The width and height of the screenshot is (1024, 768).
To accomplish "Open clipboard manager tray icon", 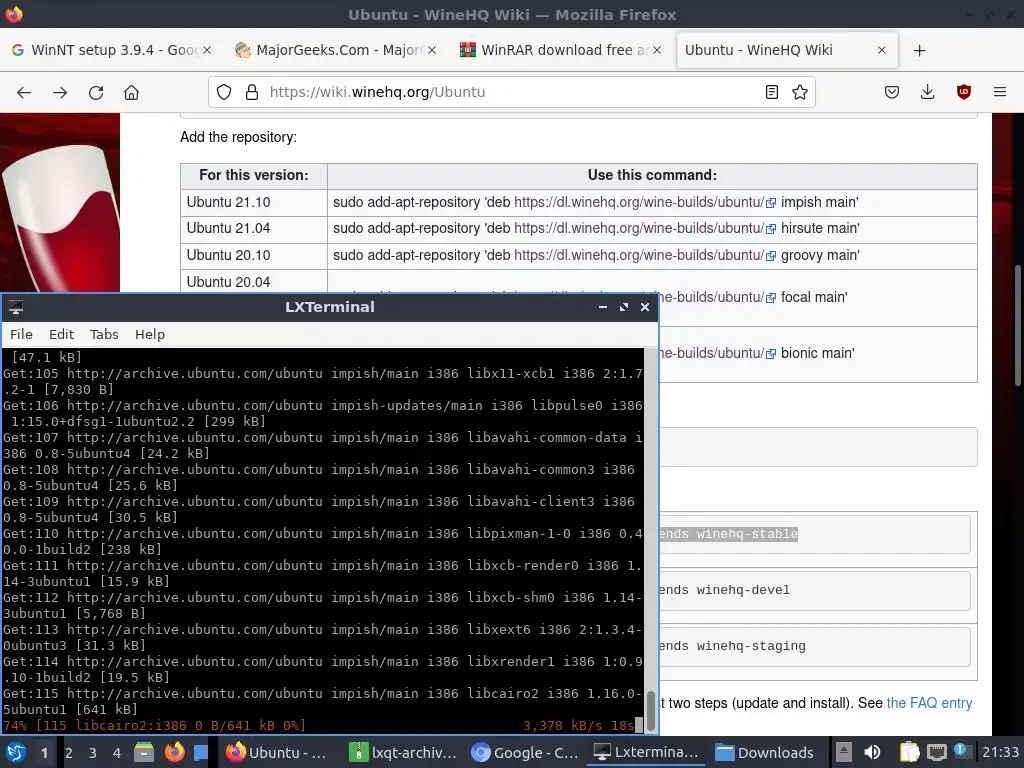I will tap(909, 752).
